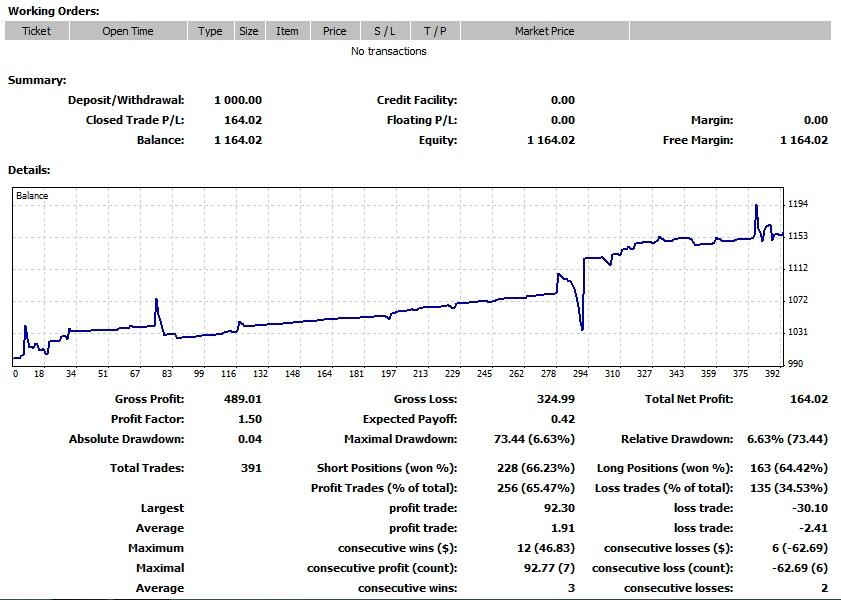
Task: Click the Ticket column header
Action: coord(36,31)
